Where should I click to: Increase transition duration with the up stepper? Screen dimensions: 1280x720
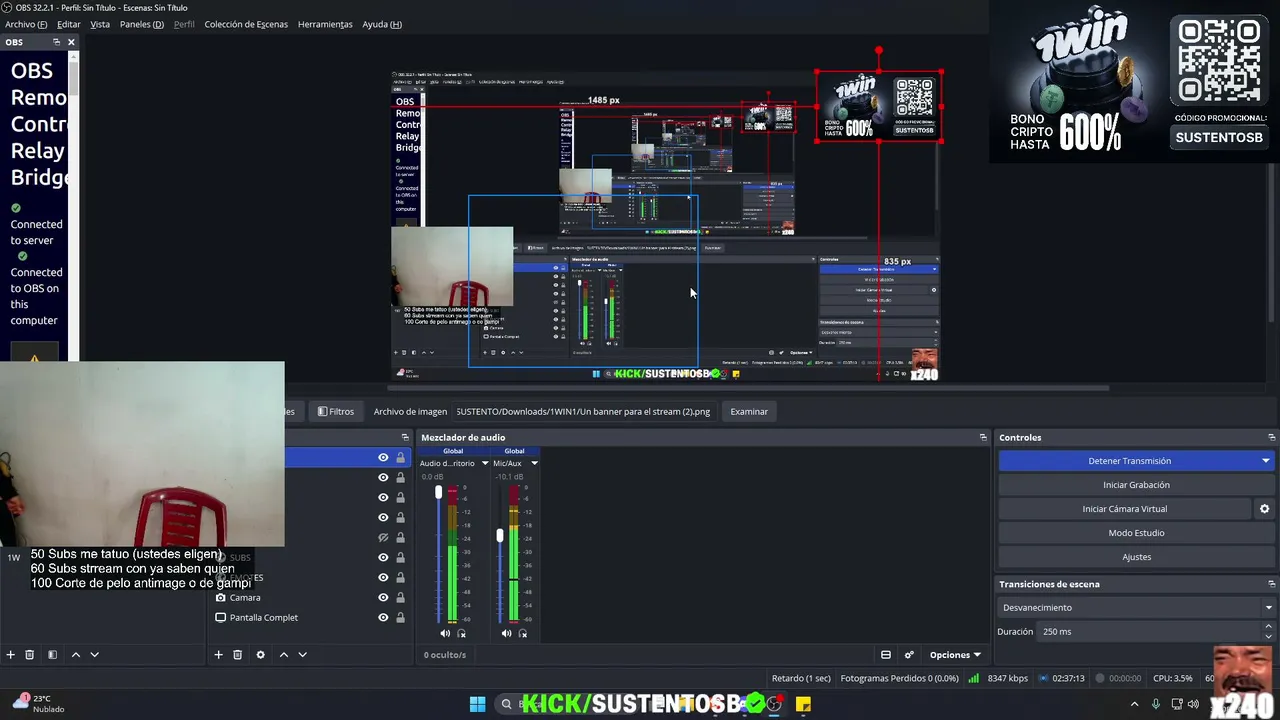(1269, 626)
